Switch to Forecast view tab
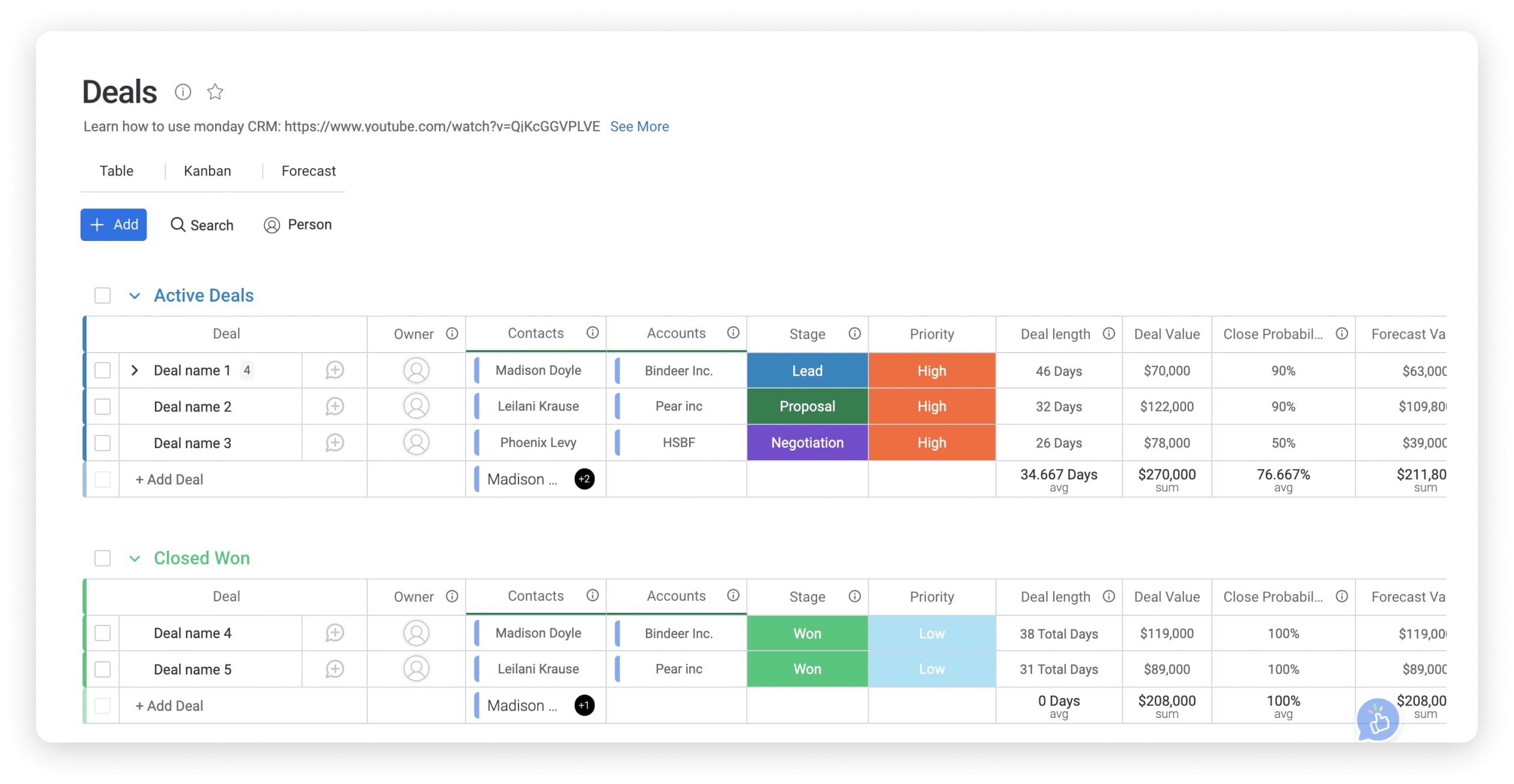Screen dimensions: 1514x784 (x=308, y=170)
